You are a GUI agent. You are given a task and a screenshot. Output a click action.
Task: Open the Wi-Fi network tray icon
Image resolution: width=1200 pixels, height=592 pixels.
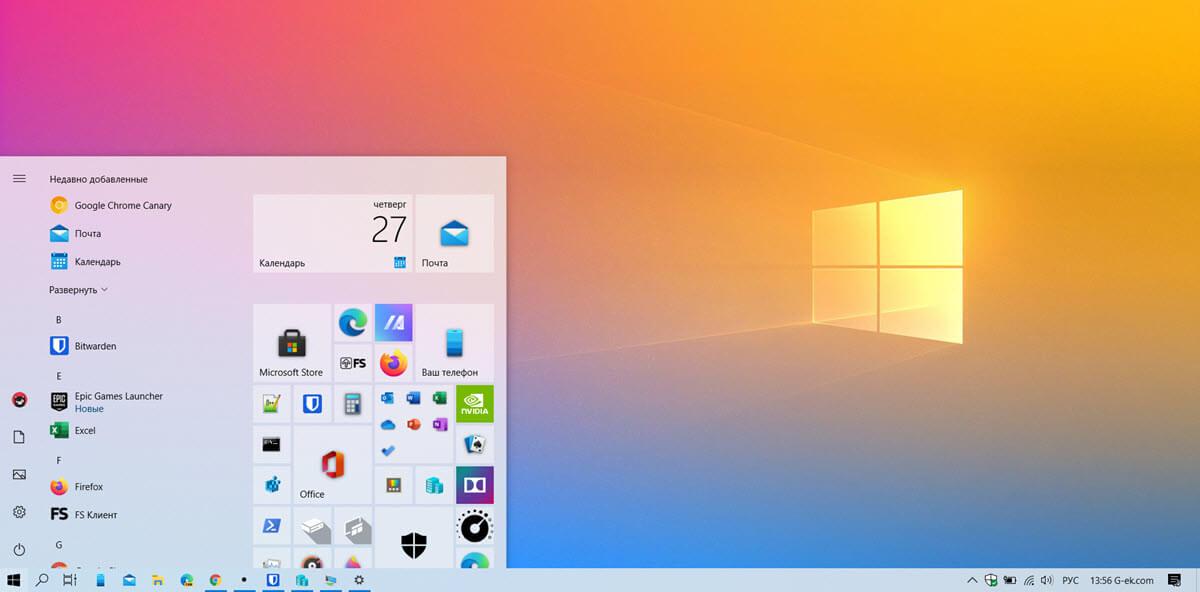pos(1028,580)
